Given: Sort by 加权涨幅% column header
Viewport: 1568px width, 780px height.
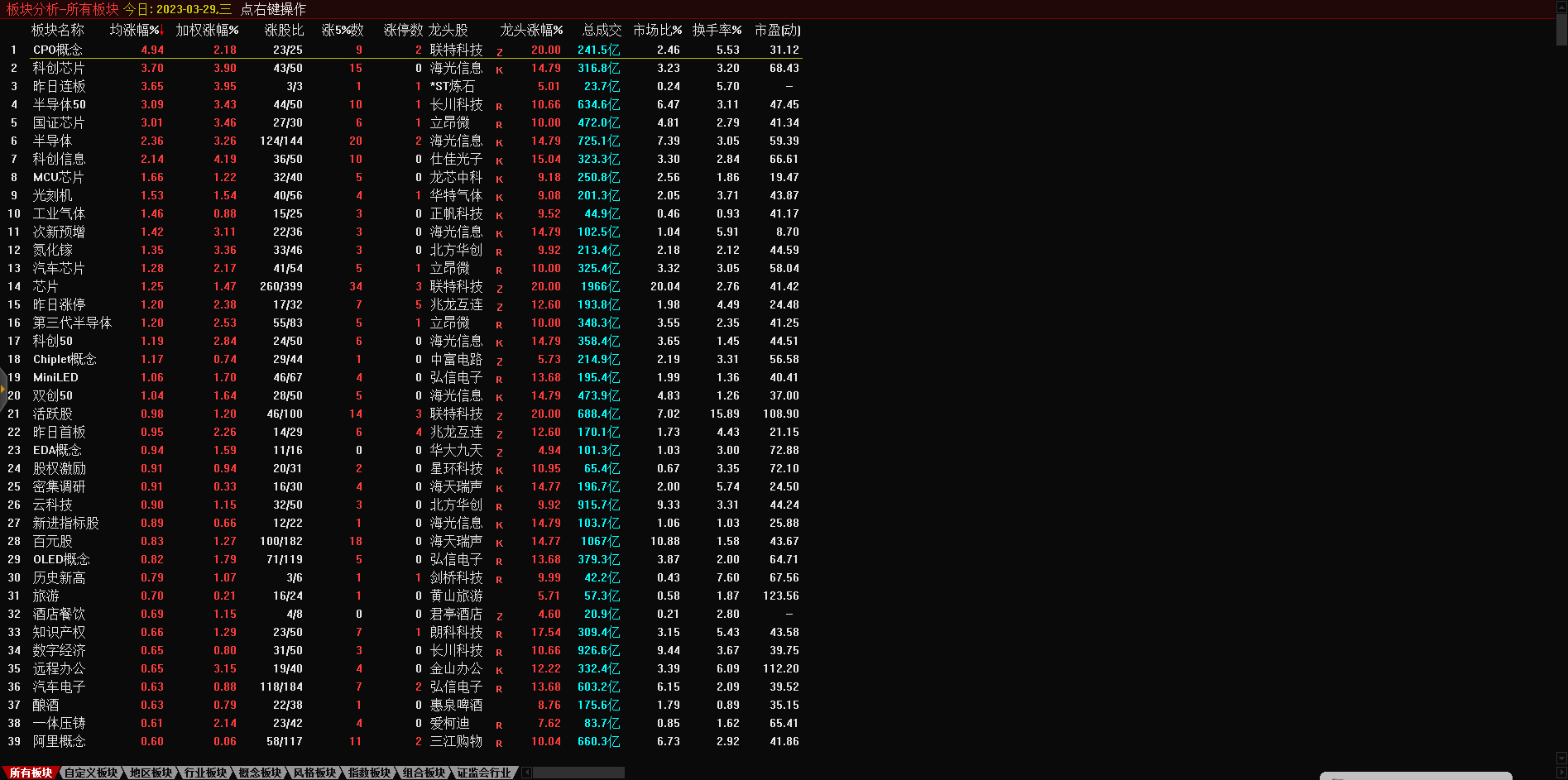Looking at the screenshot, I should point(207,31).
